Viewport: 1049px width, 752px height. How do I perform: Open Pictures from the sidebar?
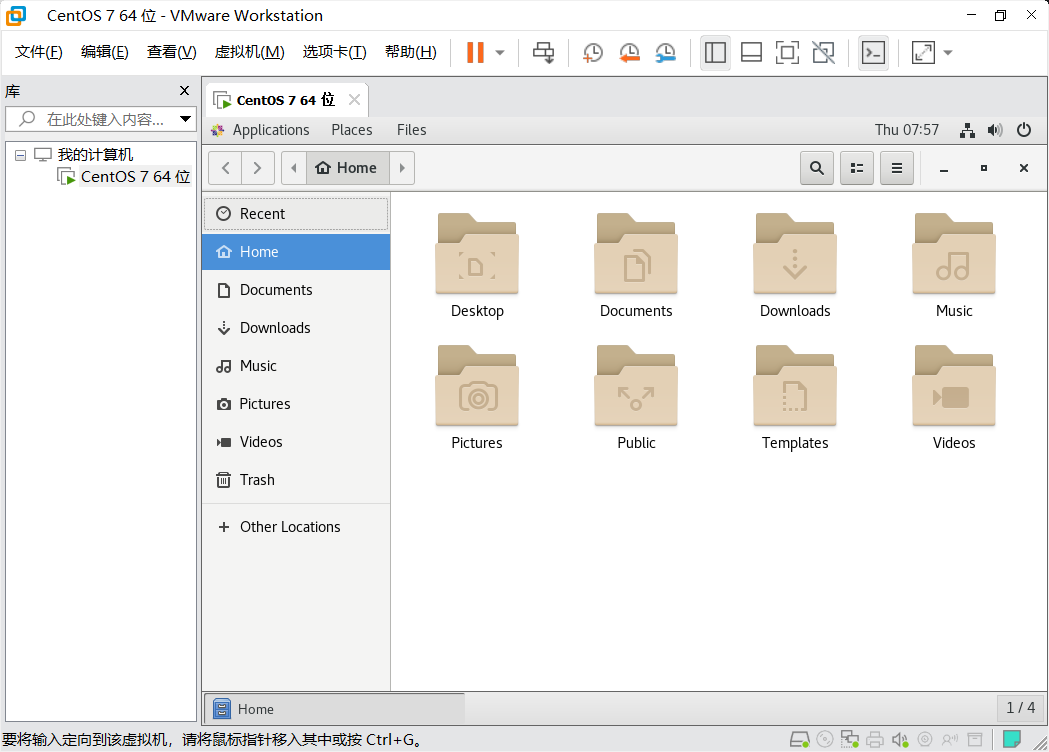[296, 404]
